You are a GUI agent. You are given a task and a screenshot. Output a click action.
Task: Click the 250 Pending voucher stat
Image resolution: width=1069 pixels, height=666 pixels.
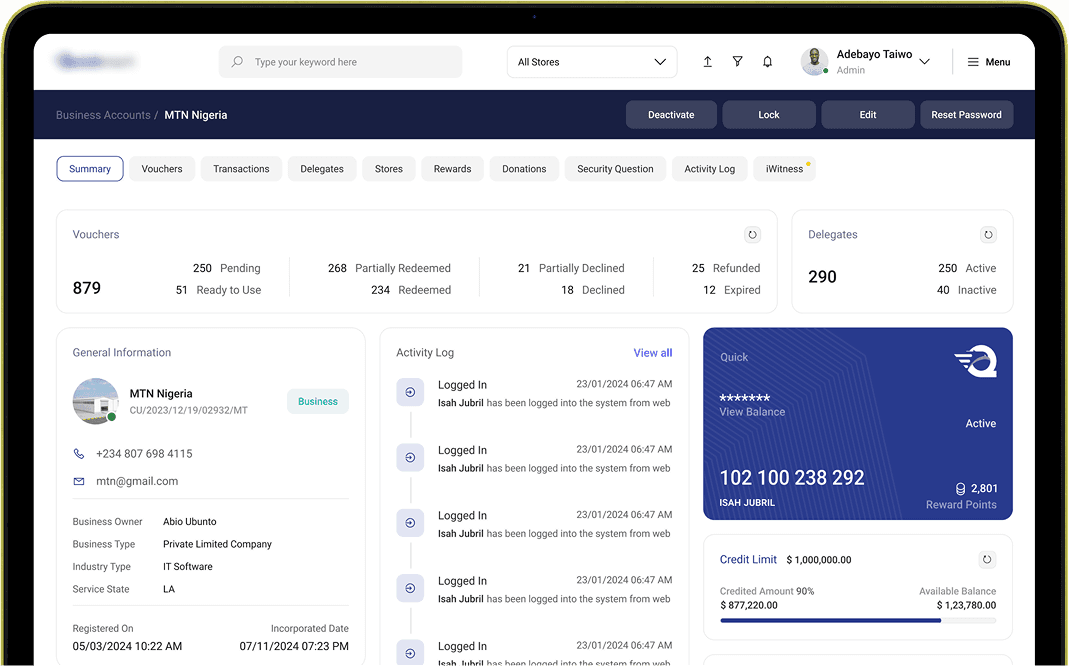pyautogui.click(x=226, y=268)
